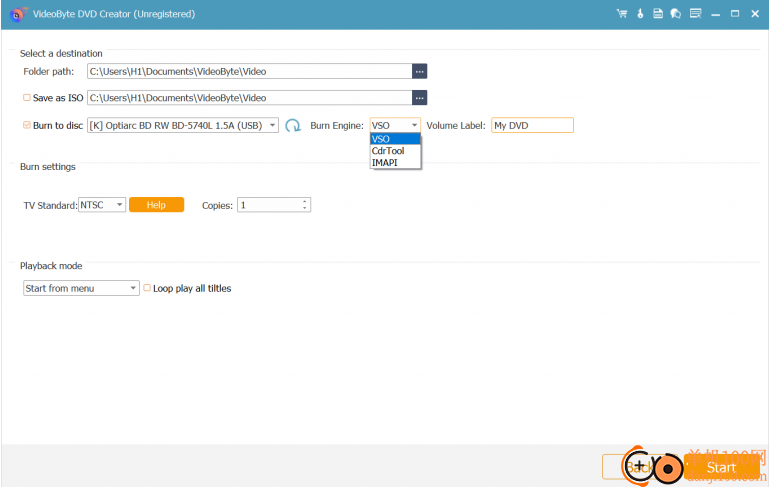Browse for the Folder path with the ellipsis button
Screen dimensions: 770x487
(x=419, y=72)
